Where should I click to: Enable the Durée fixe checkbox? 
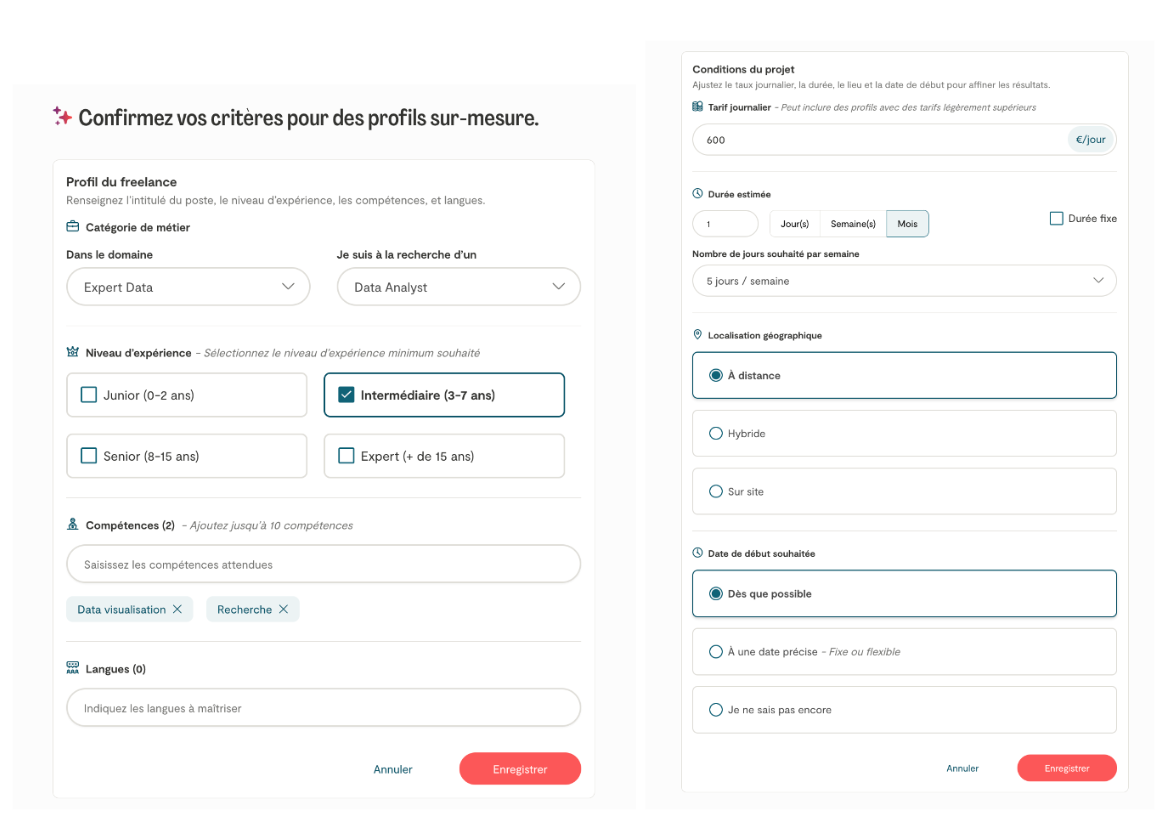(x=1056, y=218)
